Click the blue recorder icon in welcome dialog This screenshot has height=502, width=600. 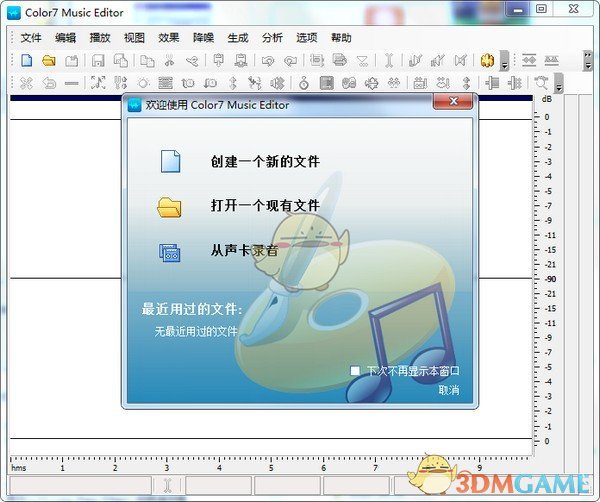click(x=170, y=253)
